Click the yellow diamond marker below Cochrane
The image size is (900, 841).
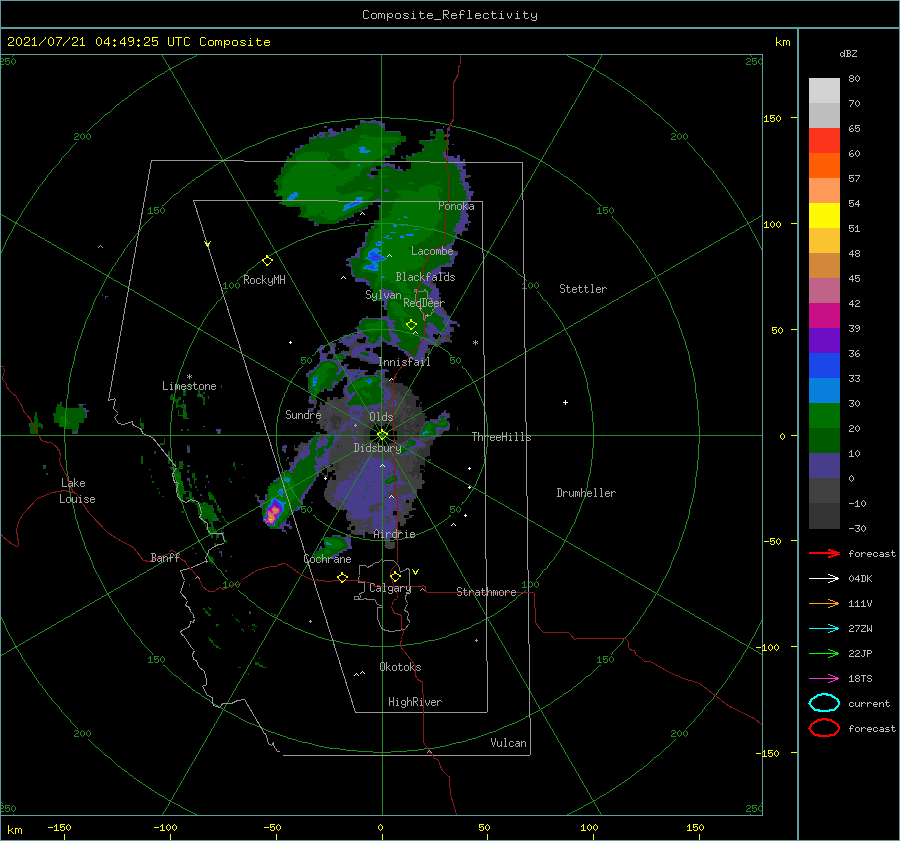point(343,577)
